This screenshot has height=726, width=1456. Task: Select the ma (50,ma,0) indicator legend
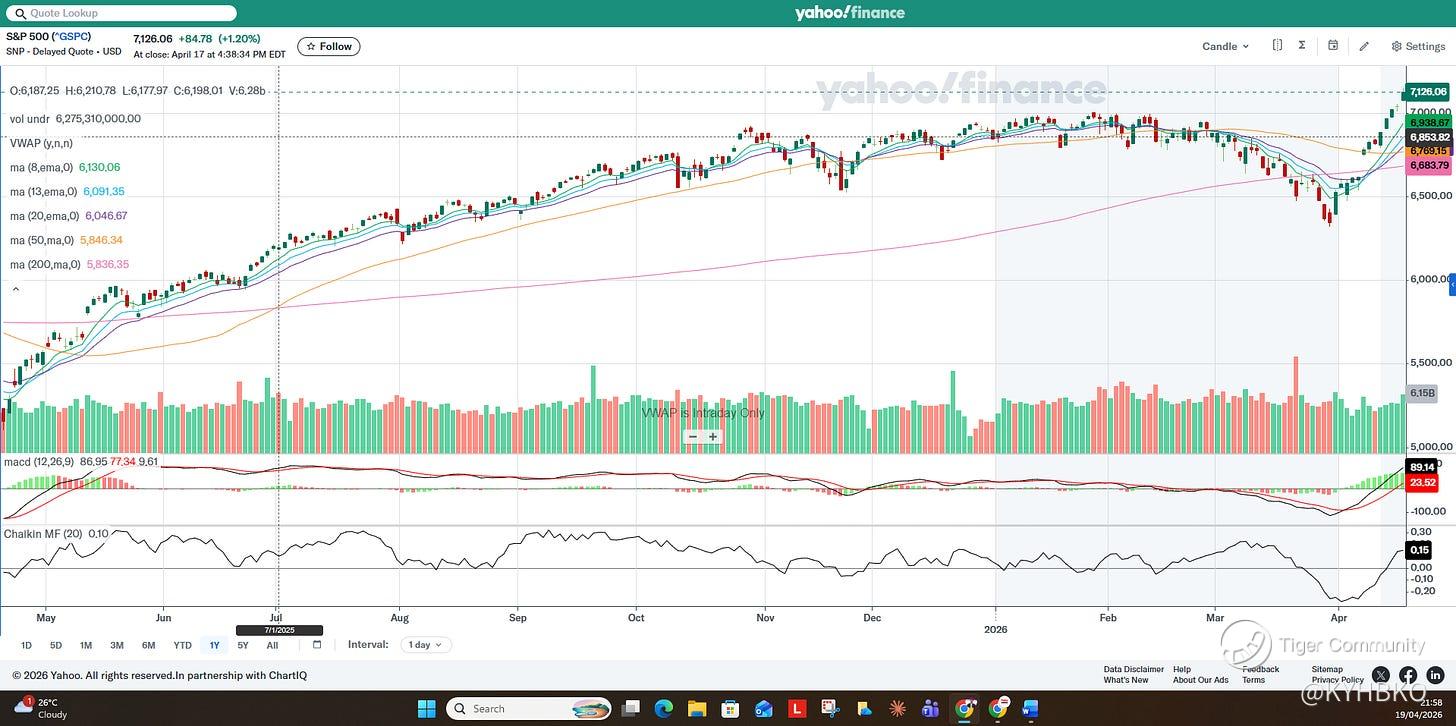click(x=66, y=240)
